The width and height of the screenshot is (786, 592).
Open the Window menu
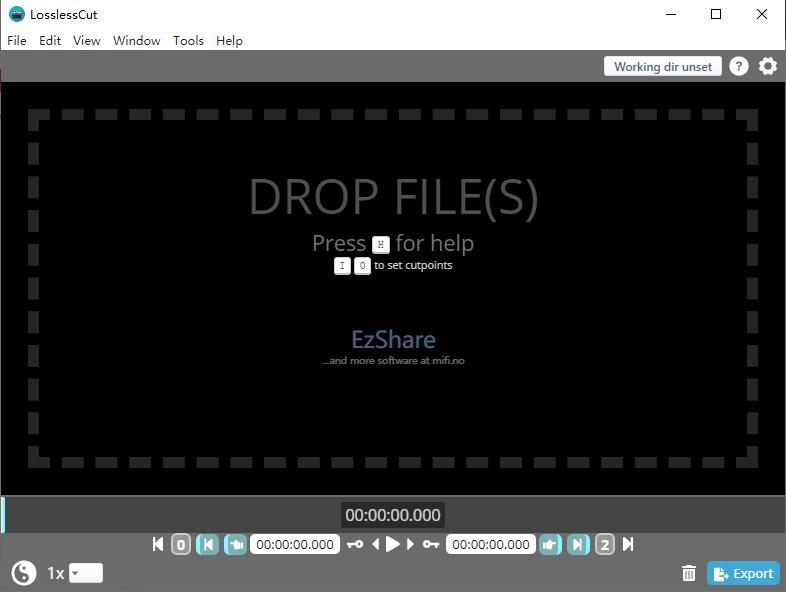click(136, 41)
